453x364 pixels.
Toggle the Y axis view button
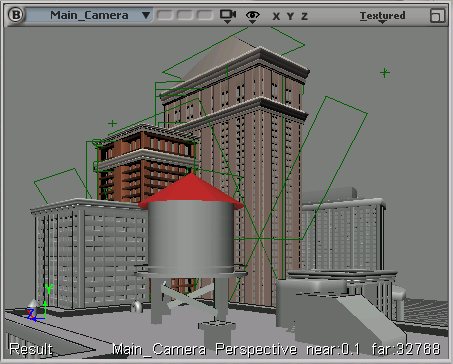tap(290, 16)
